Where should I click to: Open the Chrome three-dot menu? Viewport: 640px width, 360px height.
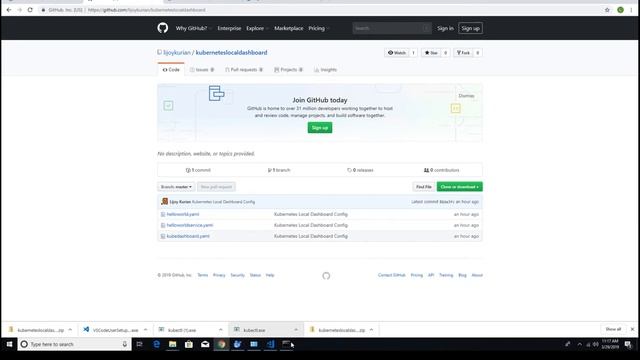coord(631,10)
